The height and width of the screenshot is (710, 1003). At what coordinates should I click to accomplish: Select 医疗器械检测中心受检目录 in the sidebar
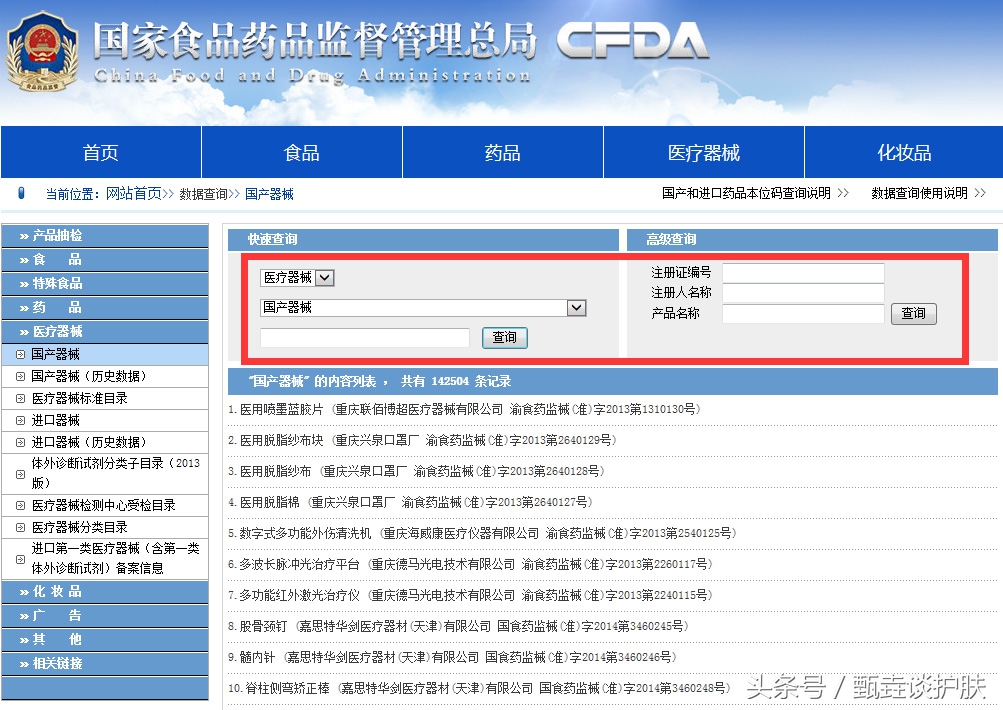pos(105,505)
